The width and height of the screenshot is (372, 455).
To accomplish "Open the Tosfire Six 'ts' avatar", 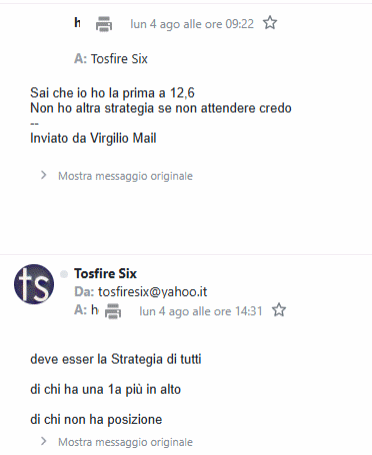I will point(34,284).
